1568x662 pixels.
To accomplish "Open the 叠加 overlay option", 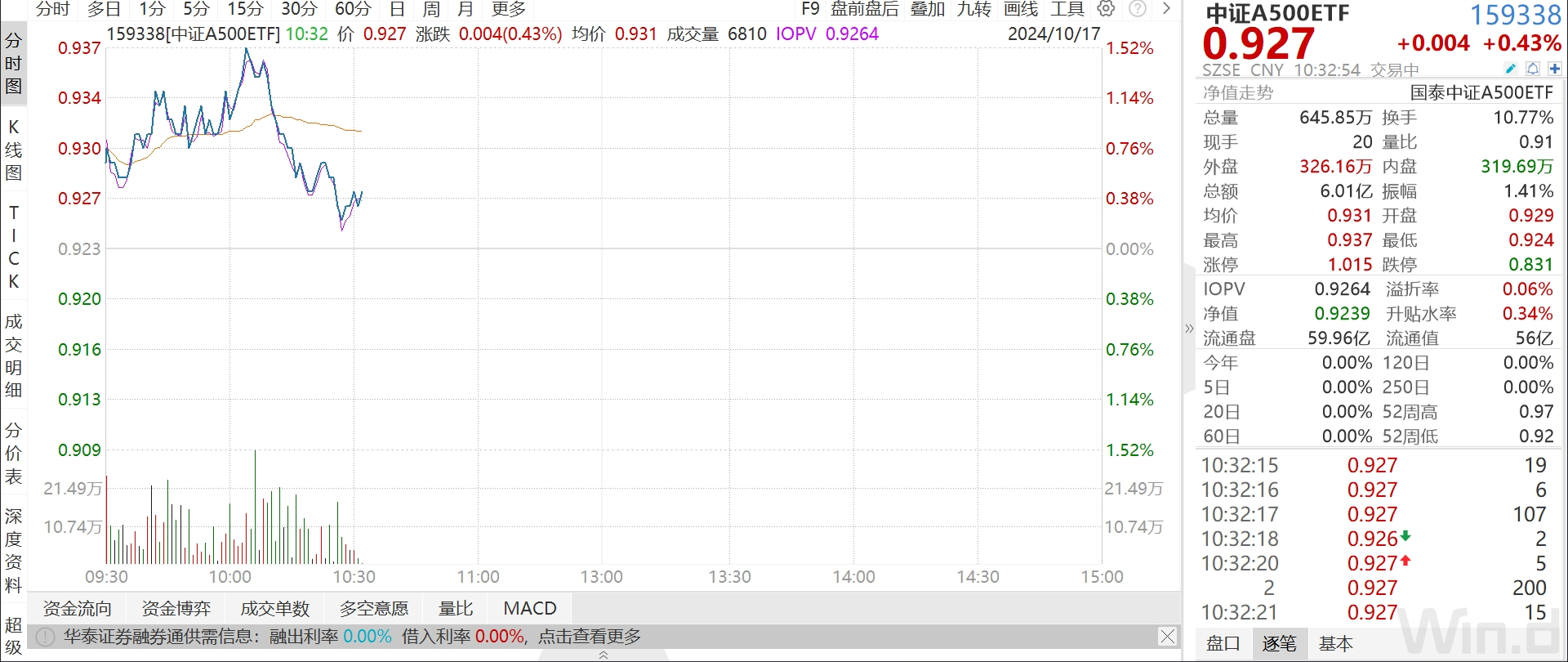I will (x=928, y=9).
